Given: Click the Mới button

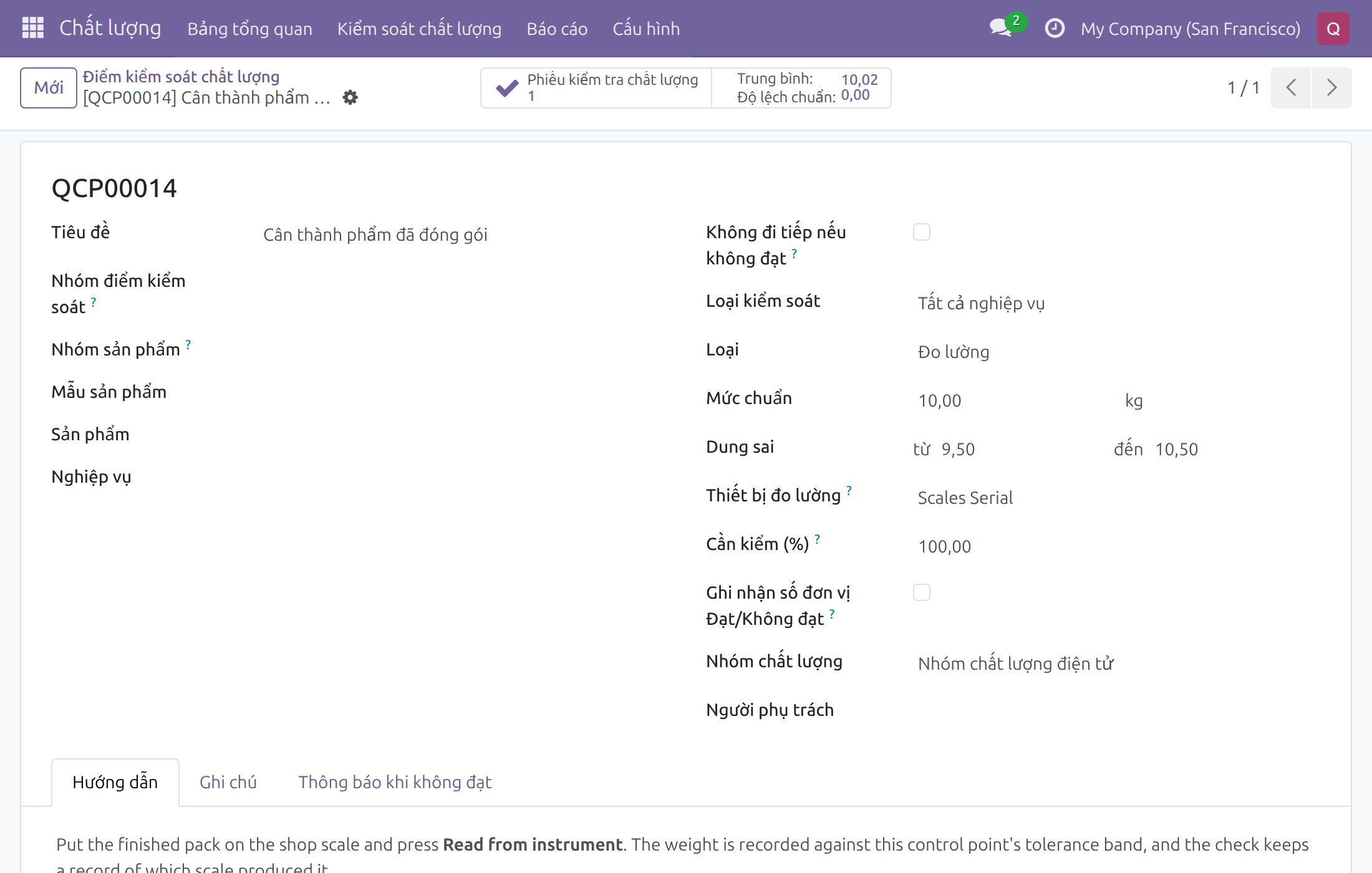Looking at the screenshot, I should (49, 87).
